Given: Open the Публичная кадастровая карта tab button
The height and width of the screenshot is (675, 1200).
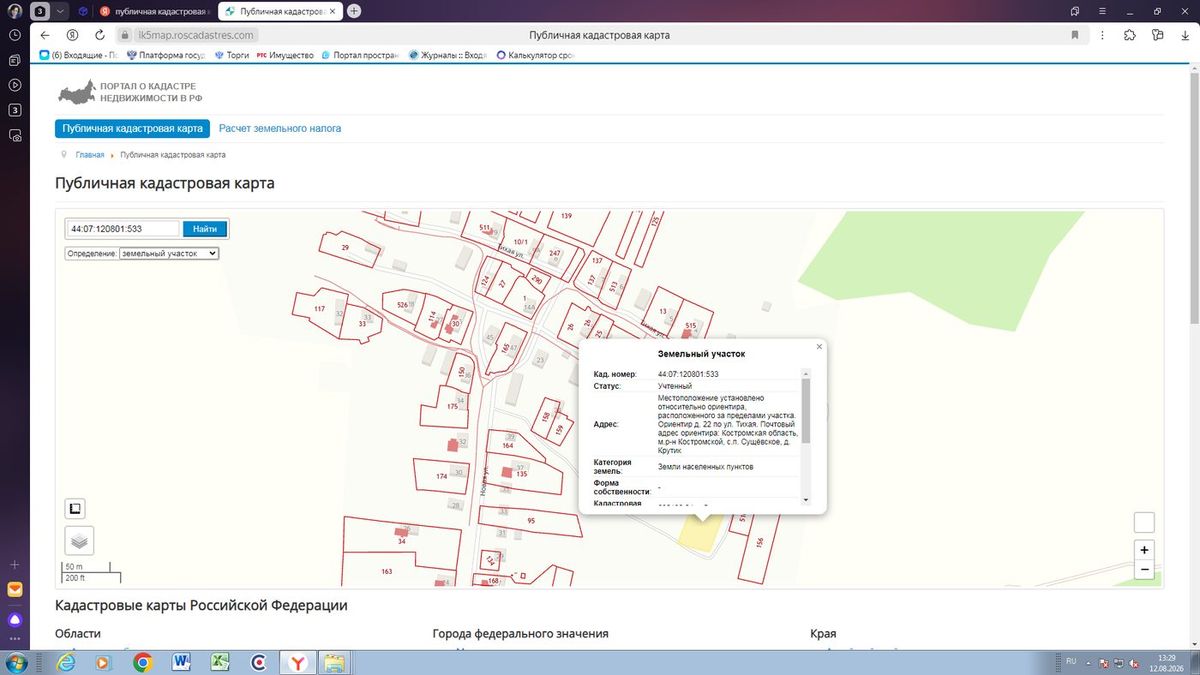Looking at the screenshot, I should coord(132,129).
